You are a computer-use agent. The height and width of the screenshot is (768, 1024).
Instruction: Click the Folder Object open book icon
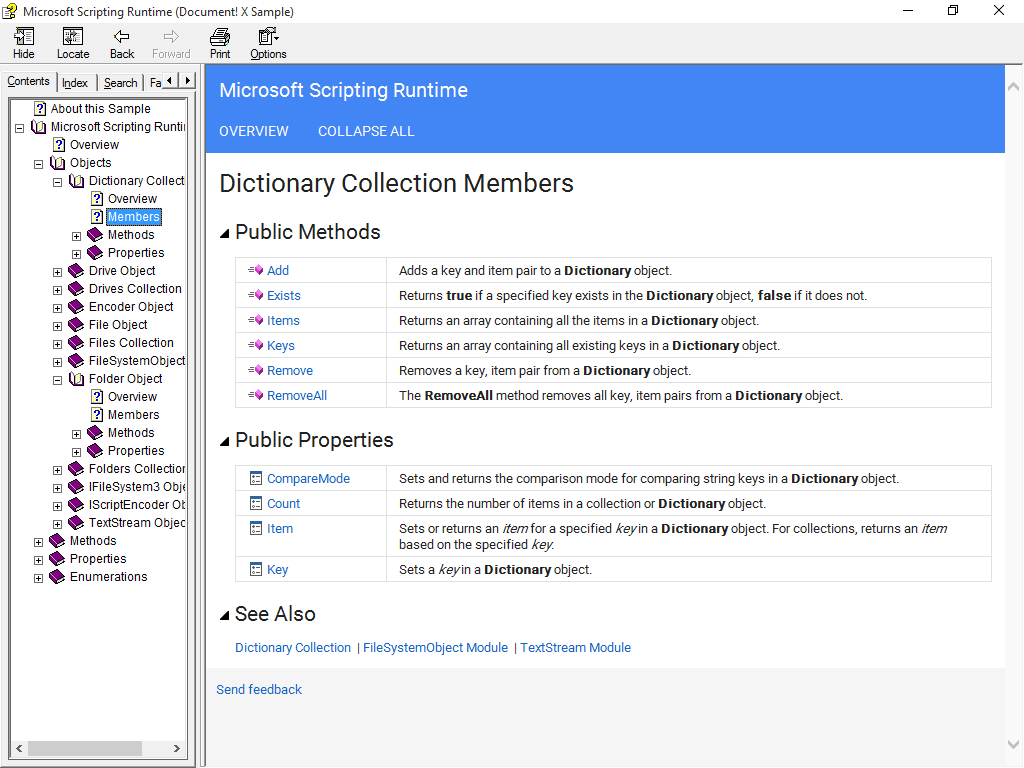click(x=76, y=379)
